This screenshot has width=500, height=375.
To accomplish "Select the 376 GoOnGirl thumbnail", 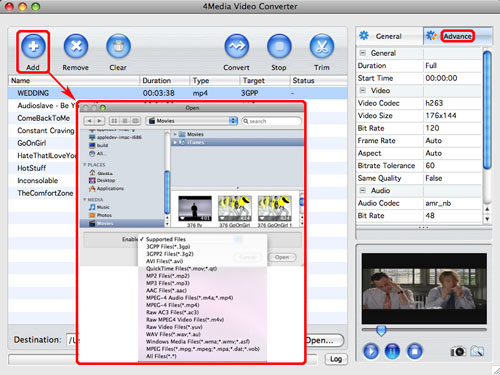I will 235,209.
